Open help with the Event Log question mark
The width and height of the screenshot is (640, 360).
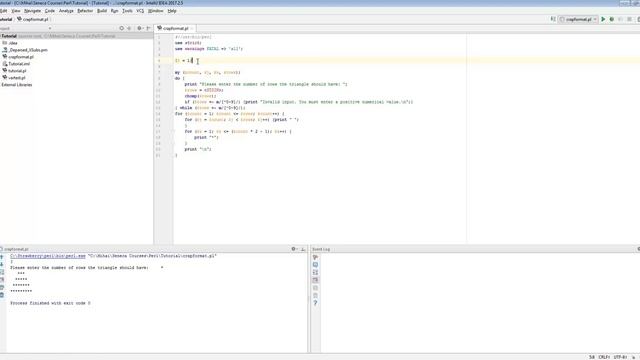[x=315, y=303]
